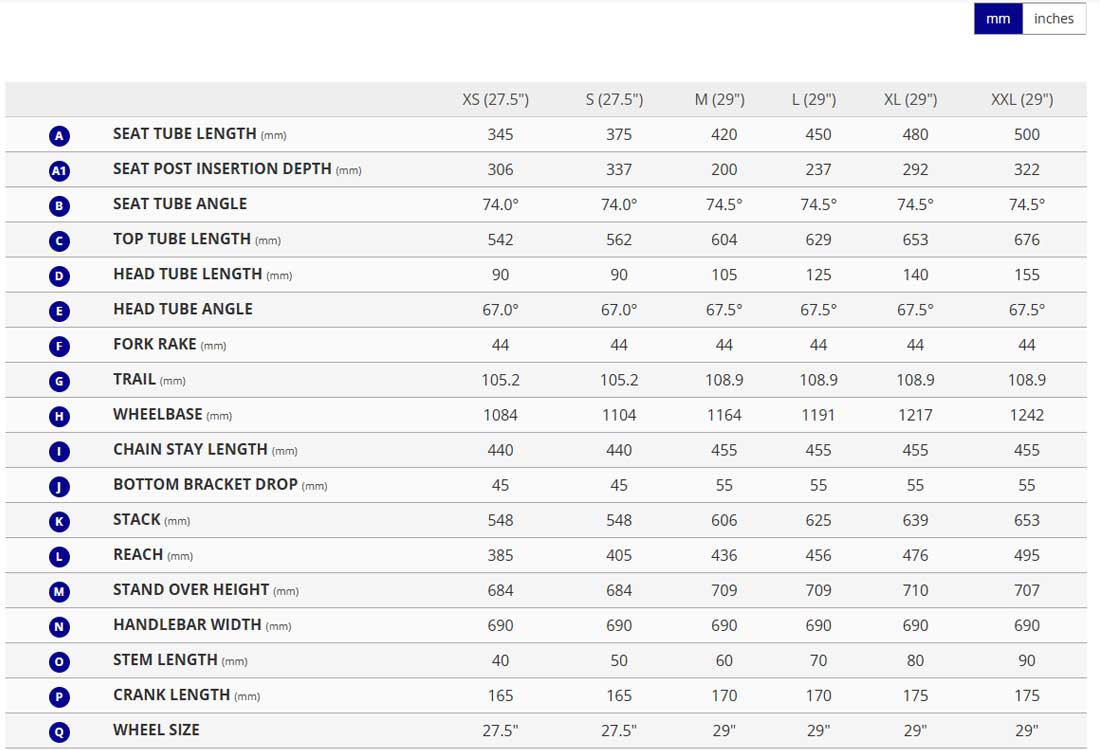The height and width of the screenshot is (750, 1100).
Task: Click the H icon next to Wheelbase
Action: (60, 415)
